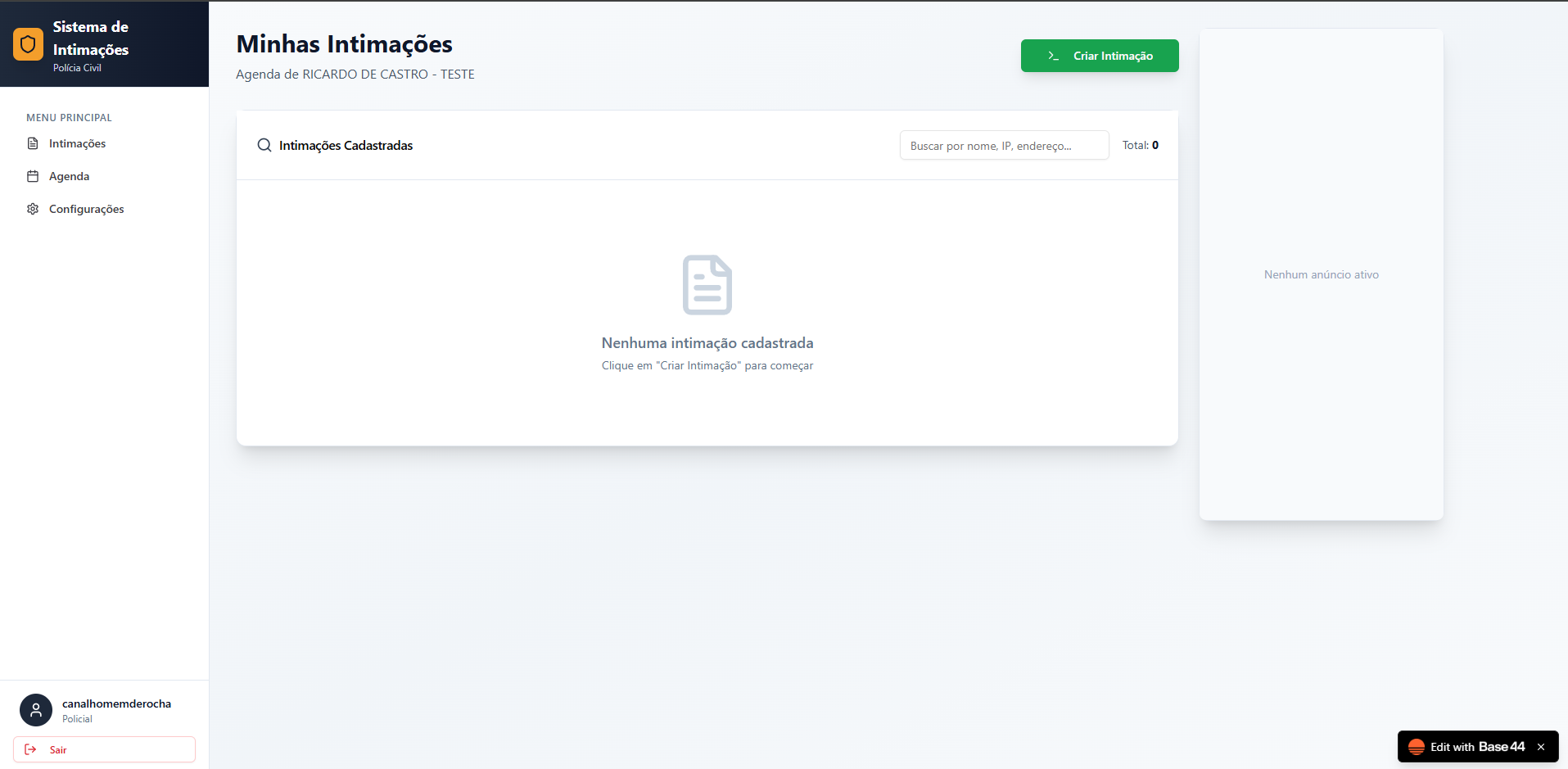Click Nenhuma intimação cadastrada message

click(x=707, y=343)
